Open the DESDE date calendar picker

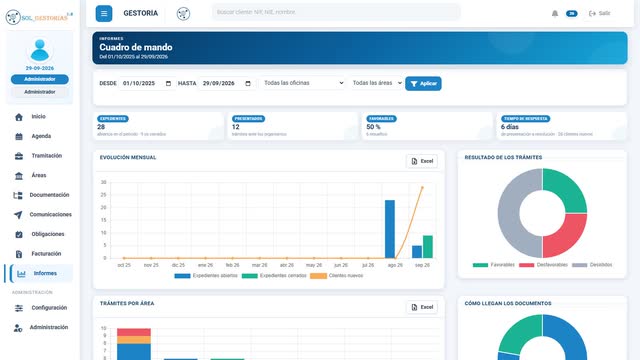click(168, 83)
